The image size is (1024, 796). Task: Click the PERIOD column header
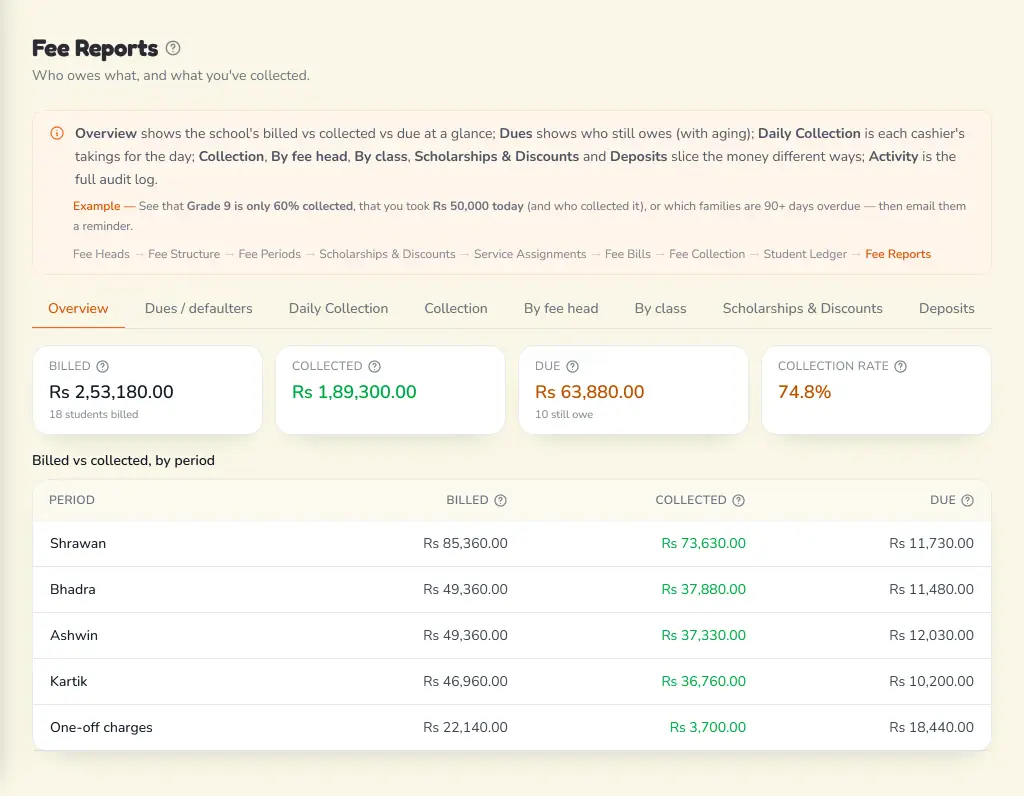[x=72, y=500]
